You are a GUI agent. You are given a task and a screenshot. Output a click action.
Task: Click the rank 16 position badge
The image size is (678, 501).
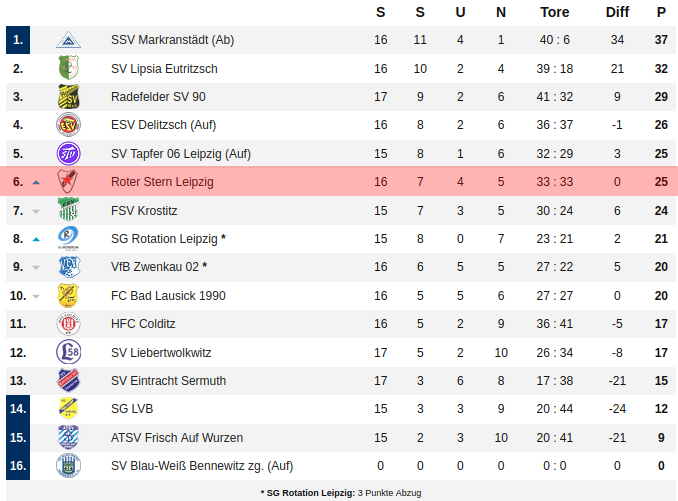[x=18, y=466]
